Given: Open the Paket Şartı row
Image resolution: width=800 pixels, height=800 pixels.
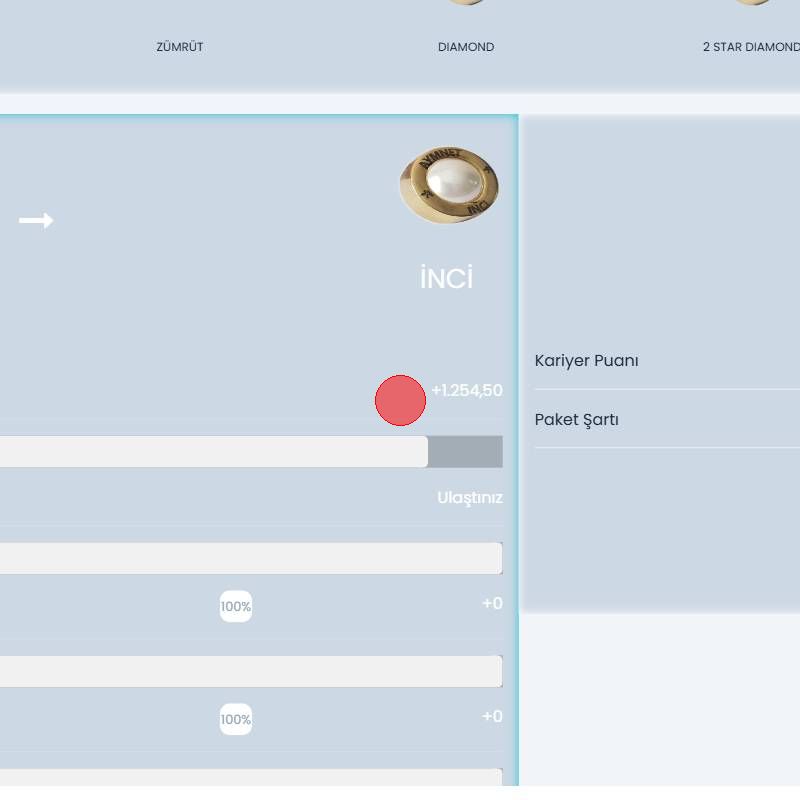Looking at the screenshot, I should tap(577, 419).
